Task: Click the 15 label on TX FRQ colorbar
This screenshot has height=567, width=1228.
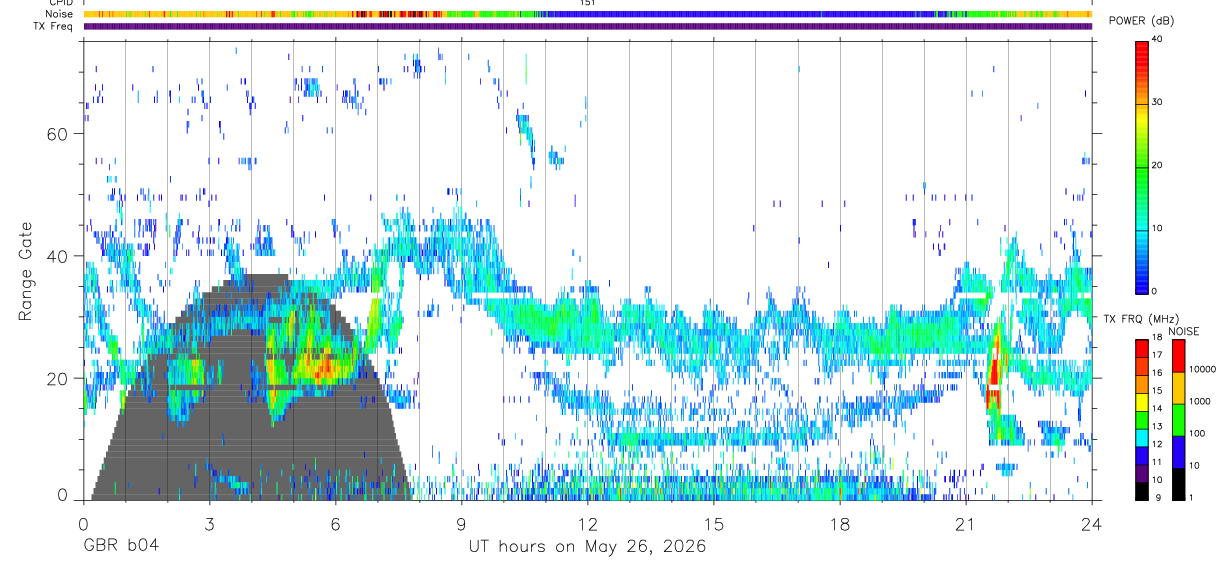Action: coord(1157,392)
